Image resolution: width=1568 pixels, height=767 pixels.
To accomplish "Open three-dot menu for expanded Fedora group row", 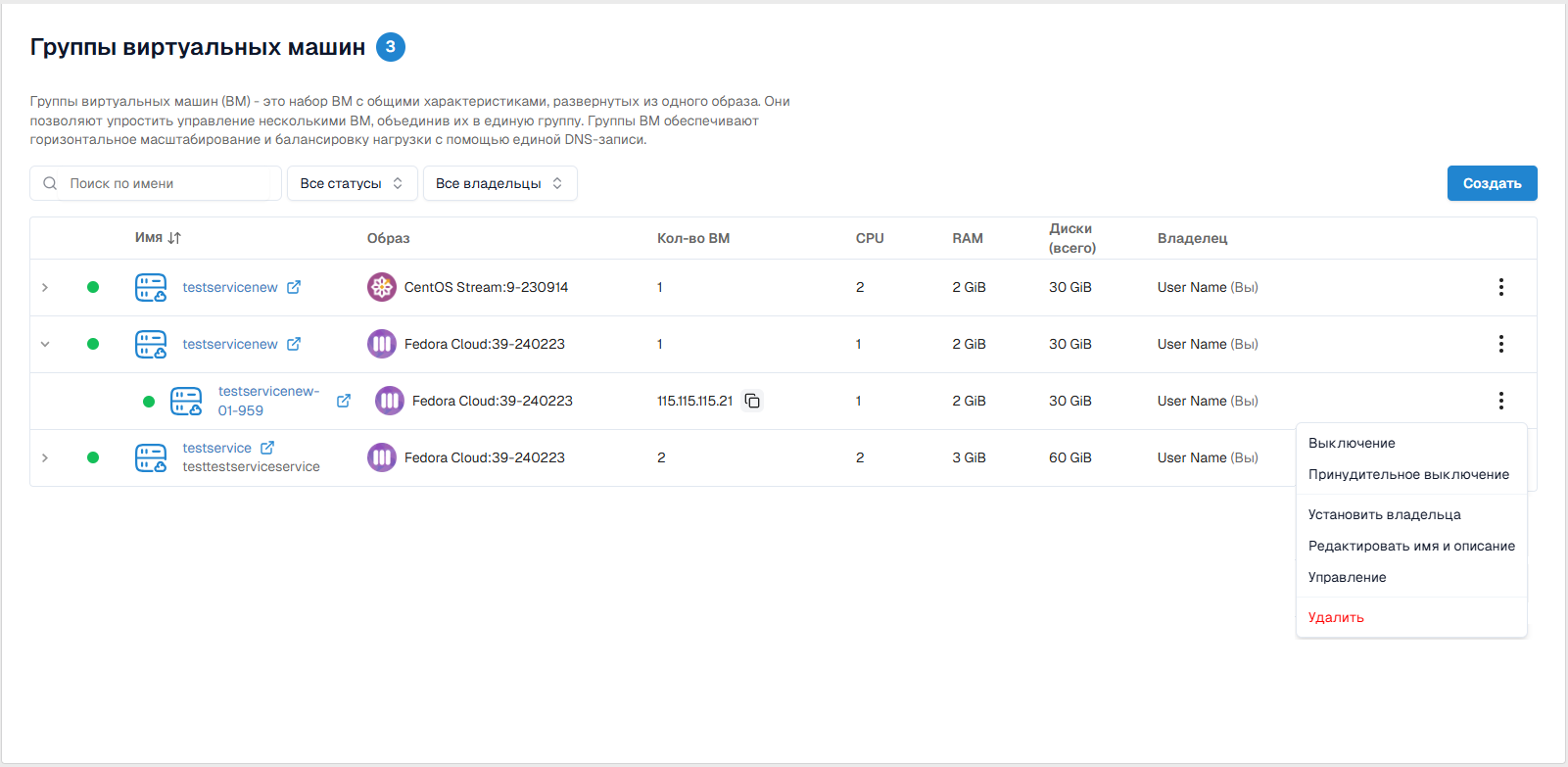I will coord(1500,344).
